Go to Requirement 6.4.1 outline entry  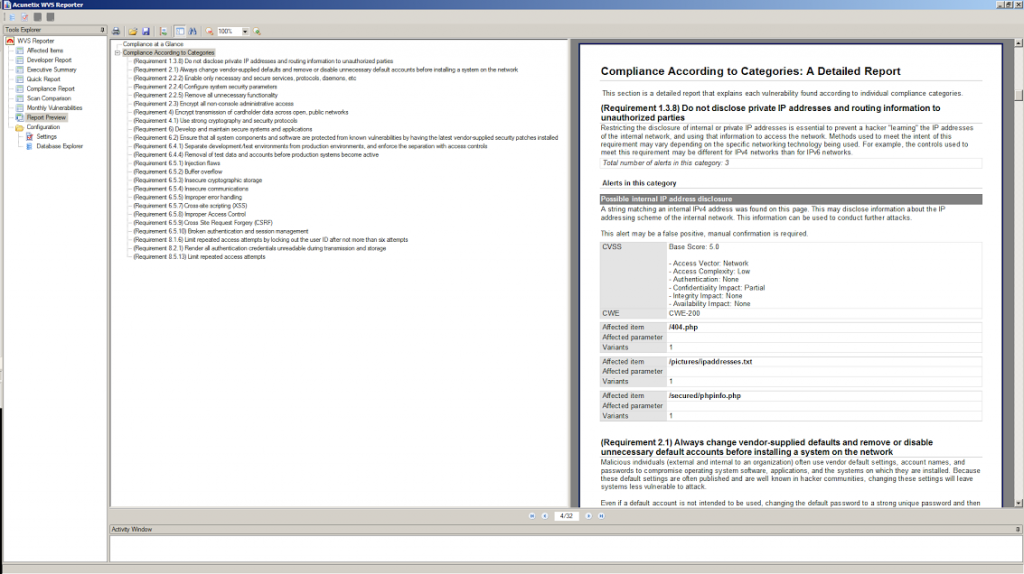click(310, 146)
